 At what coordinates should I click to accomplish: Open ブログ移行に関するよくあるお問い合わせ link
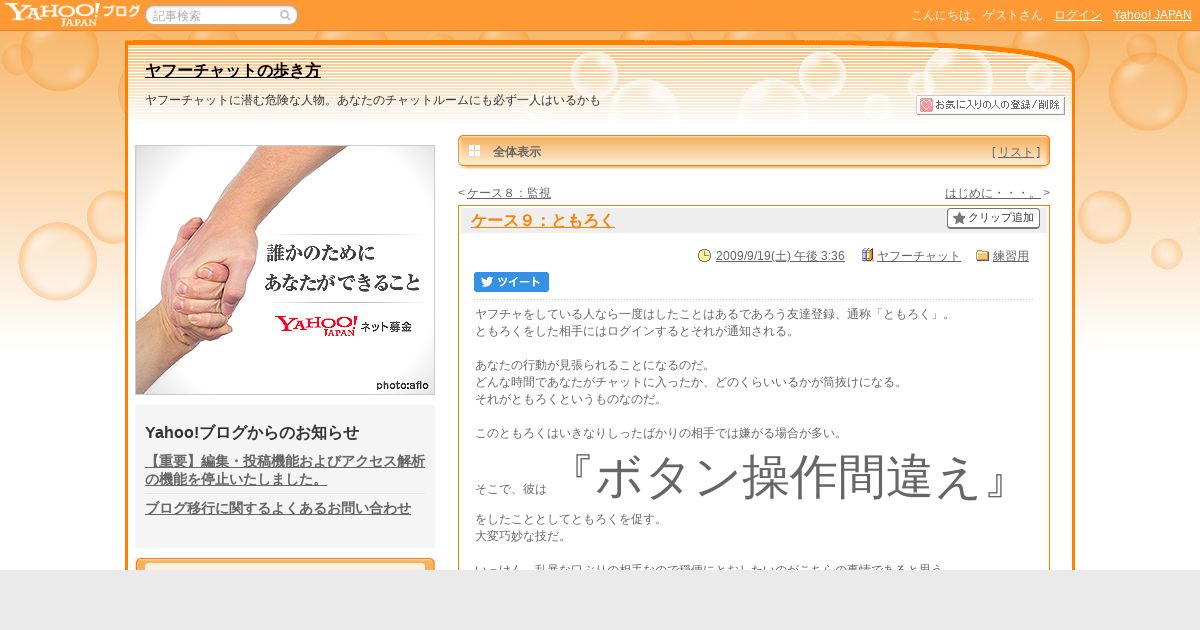pyautogui.click(x=278, y=508)
